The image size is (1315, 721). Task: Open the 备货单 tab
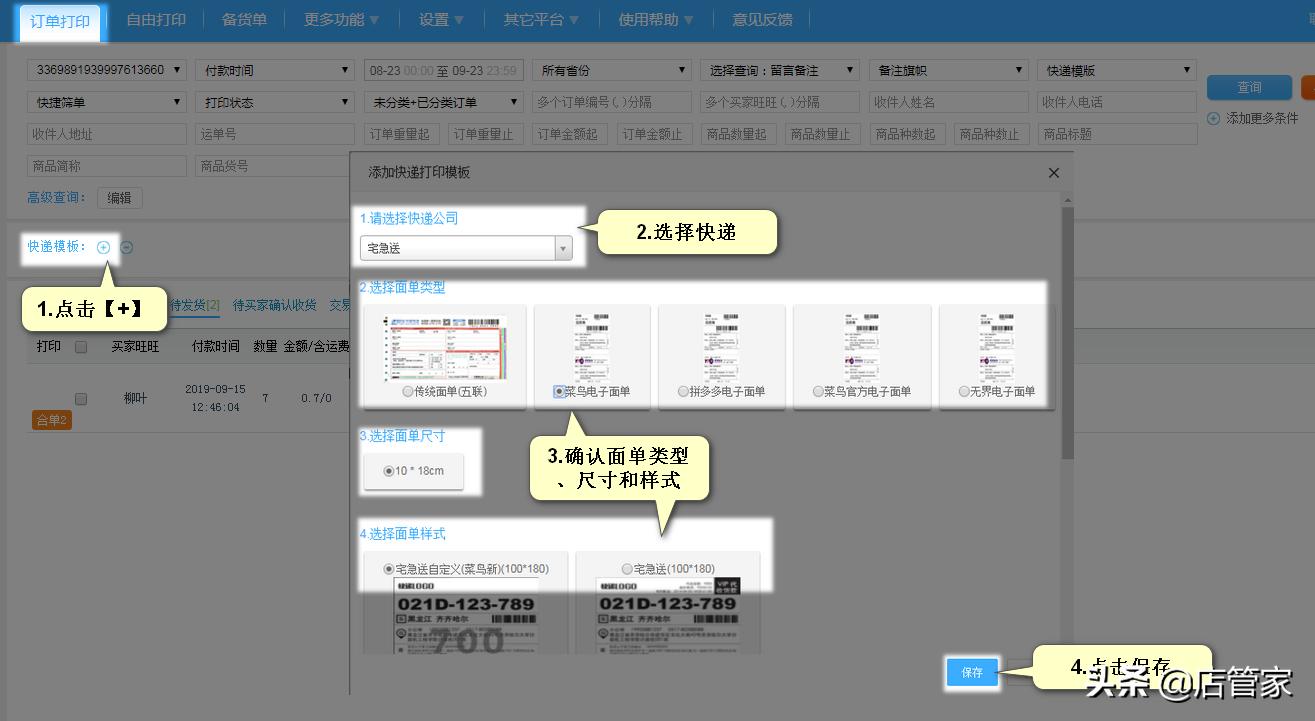244,20
